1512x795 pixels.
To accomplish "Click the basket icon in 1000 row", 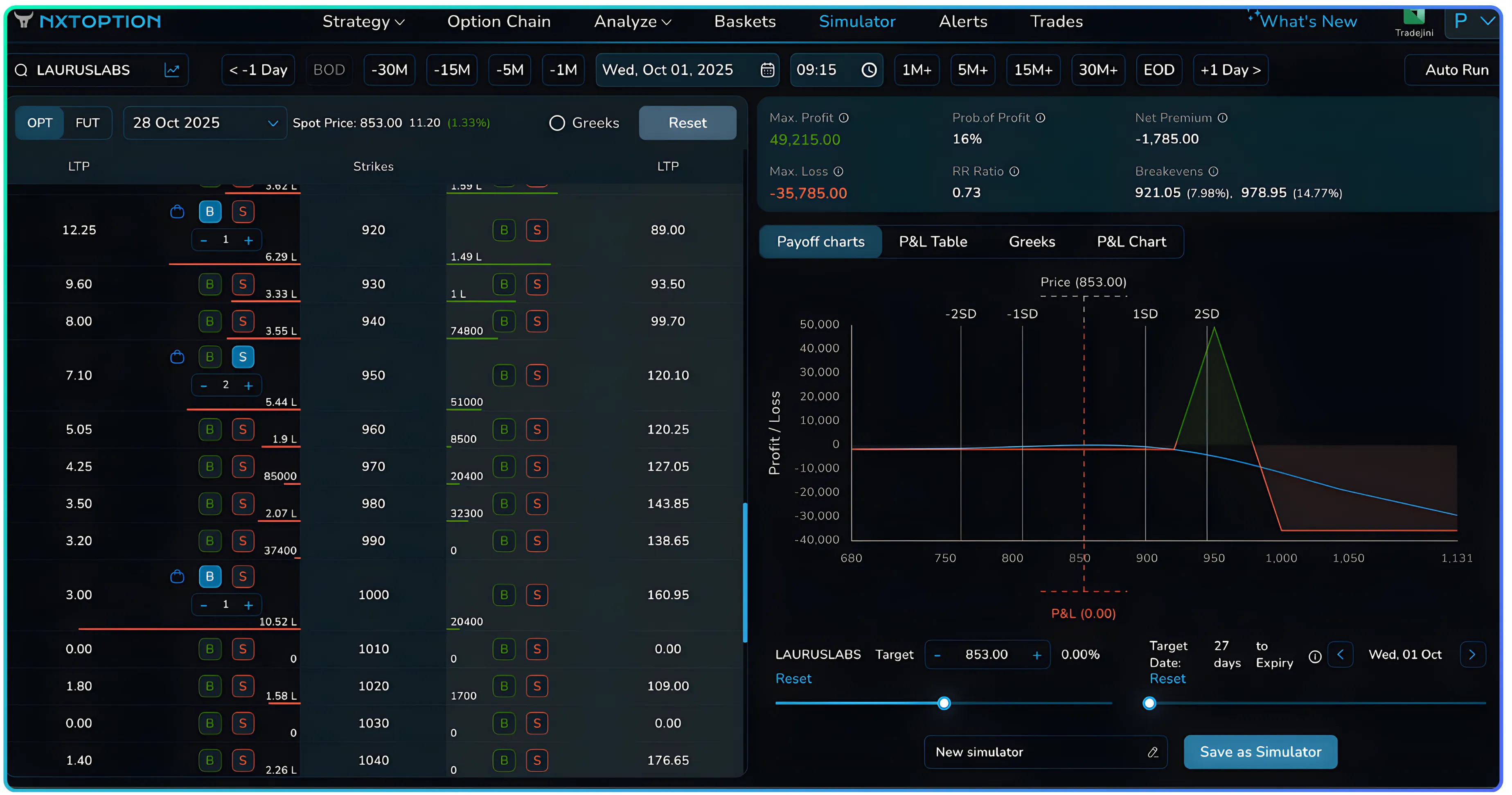I will [x=177, y=577].
